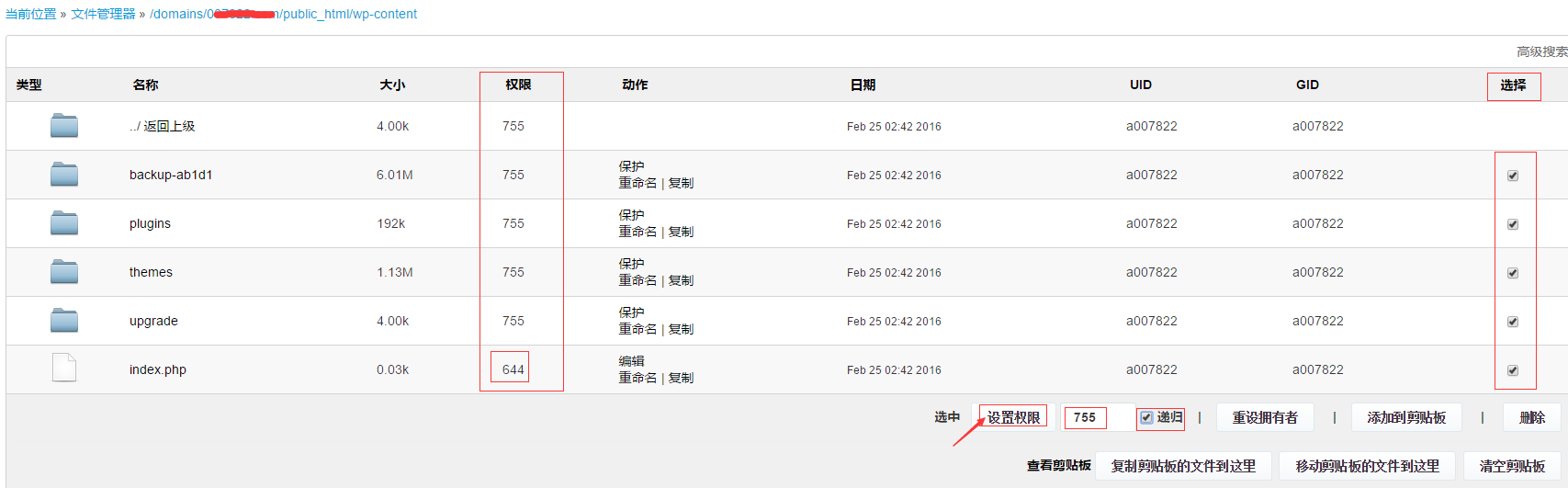The width and height of the screenshot is (1568, 488).
Task: Click 添加到剪贴板 add to clipboard
Action: tap(1406, 418)
